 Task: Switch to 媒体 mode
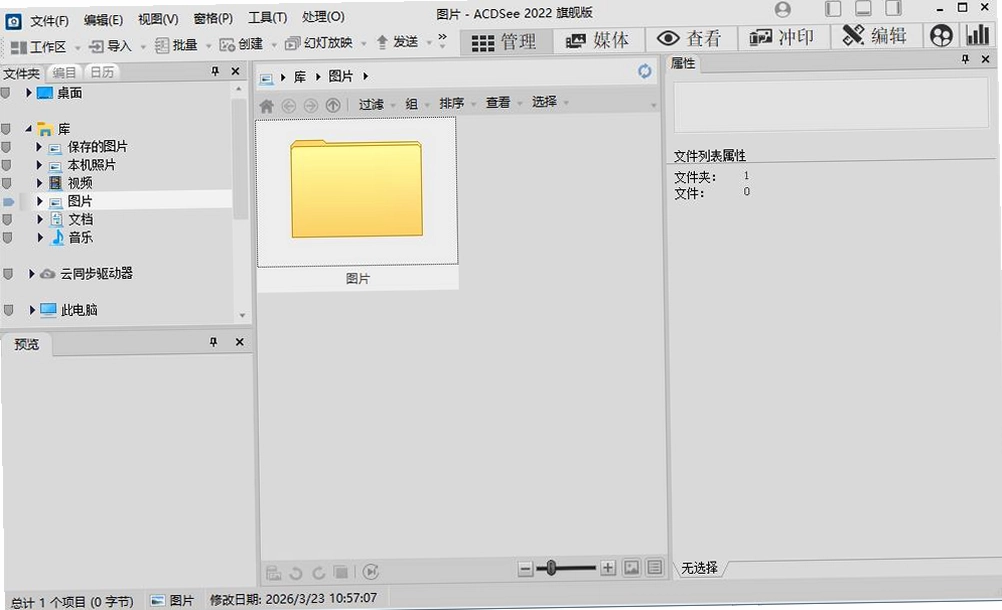pyautogui.click(x=597, y=40)
